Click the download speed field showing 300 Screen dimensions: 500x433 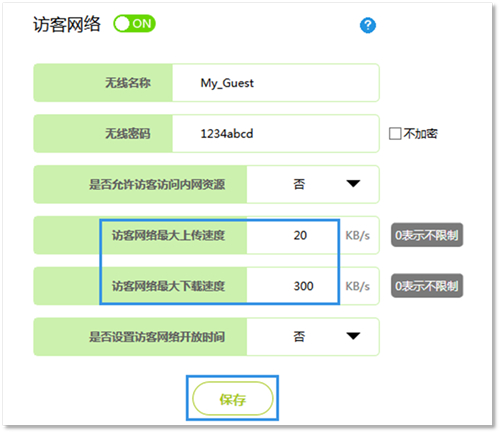pyautogui.click(x=293, y=286)
